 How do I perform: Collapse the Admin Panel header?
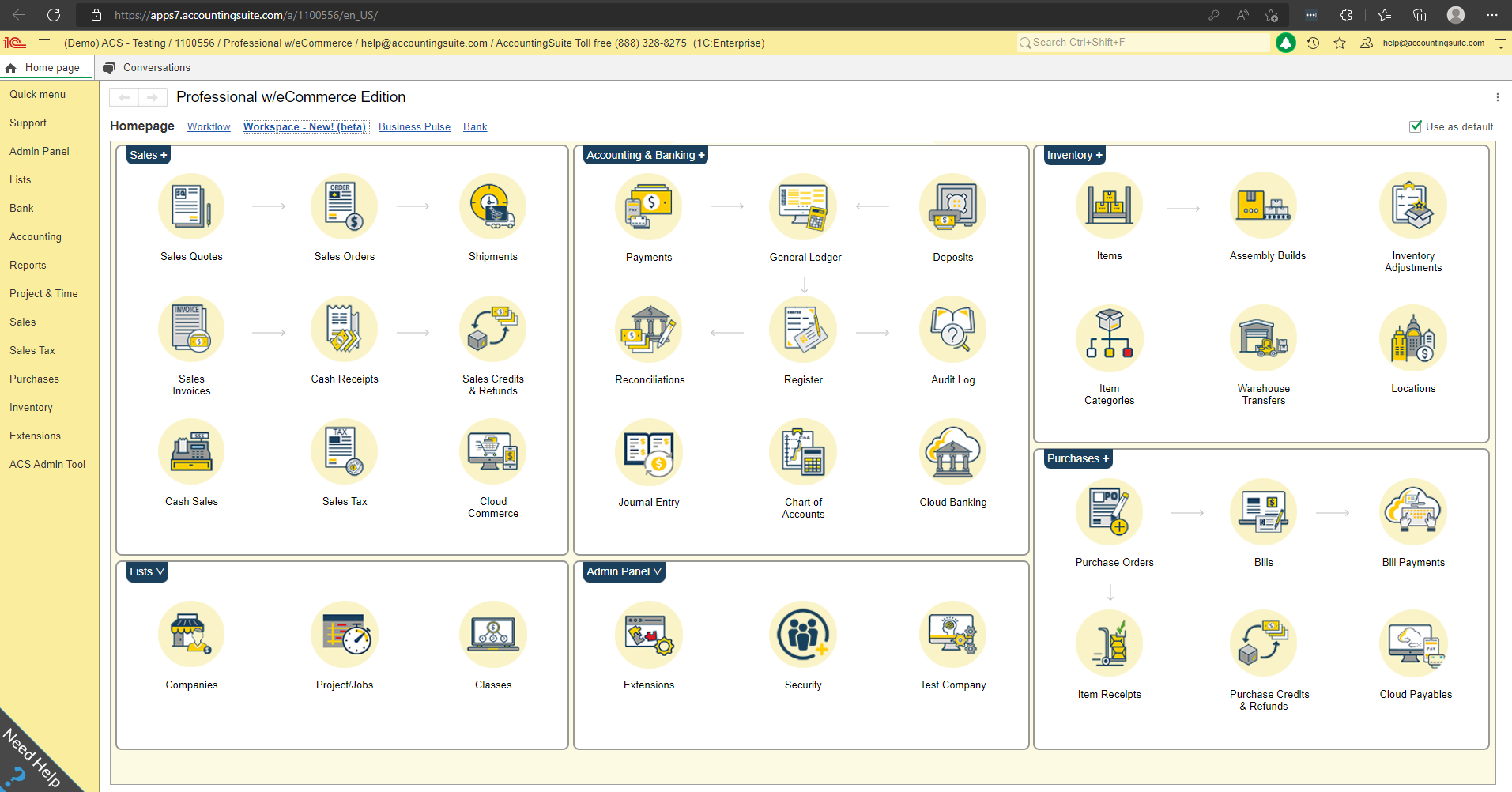pos(624,571)
